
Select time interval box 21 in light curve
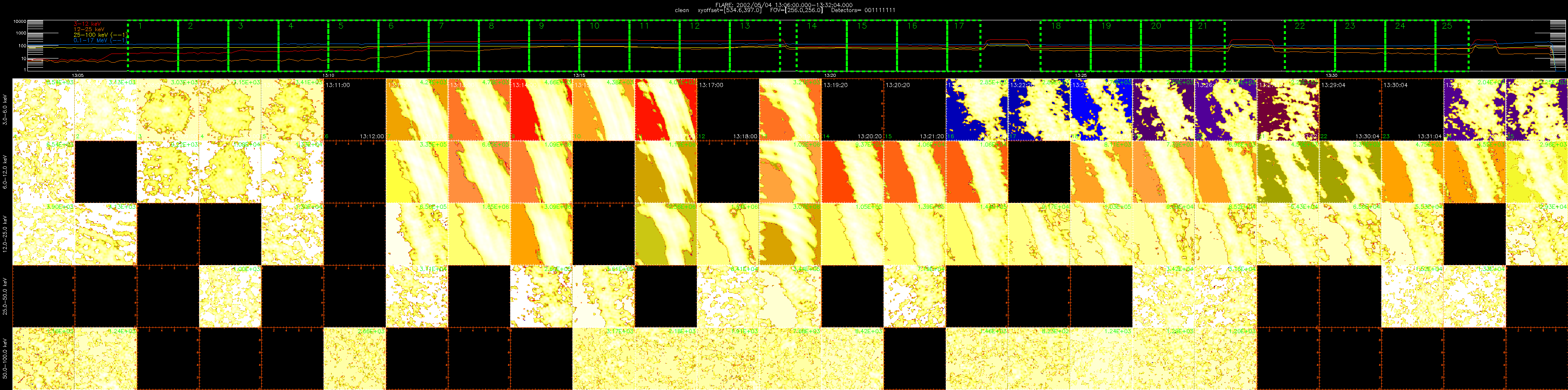pyautogui.click(x=1208, y=46)
